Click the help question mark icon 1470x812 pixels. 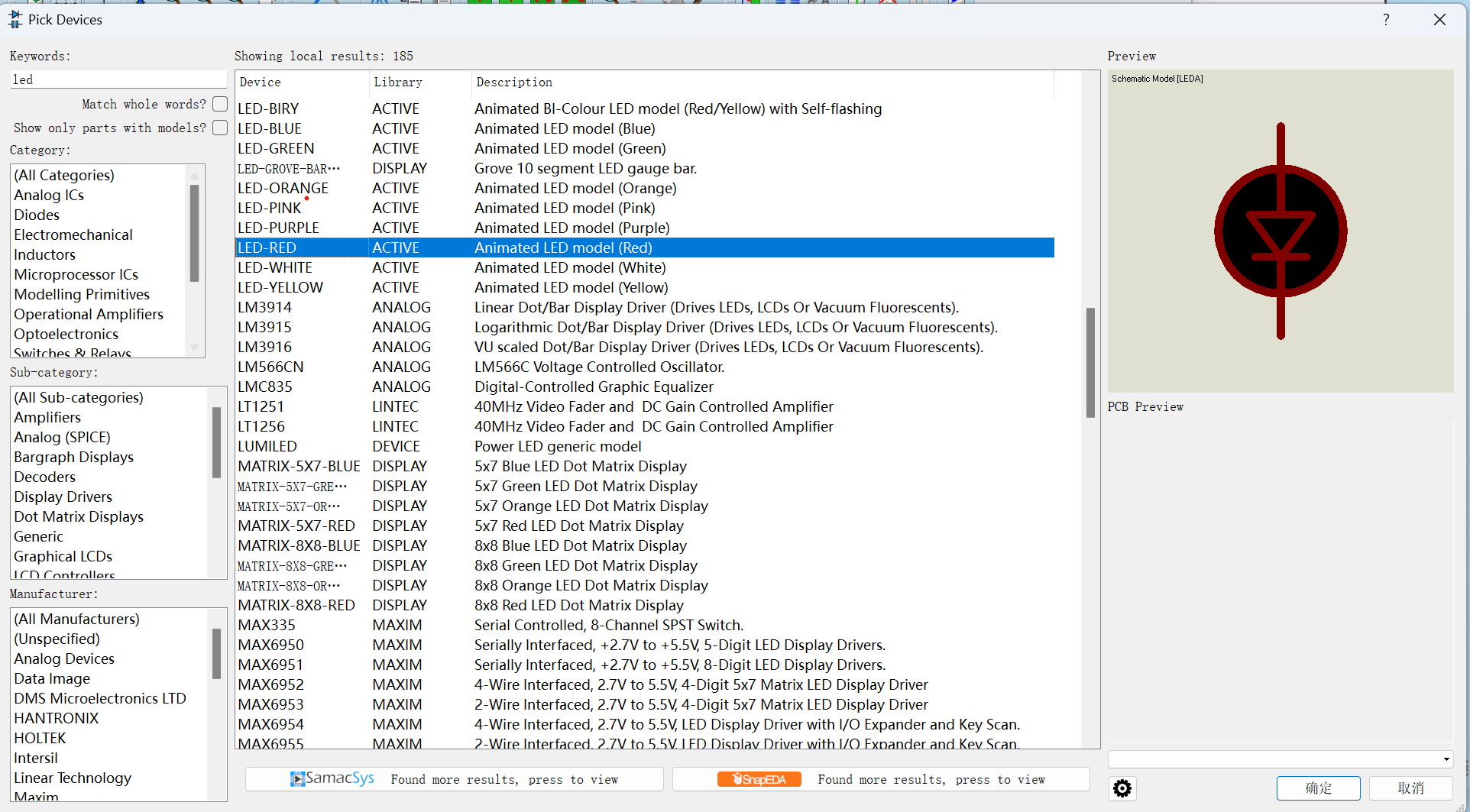point(1386,19)
